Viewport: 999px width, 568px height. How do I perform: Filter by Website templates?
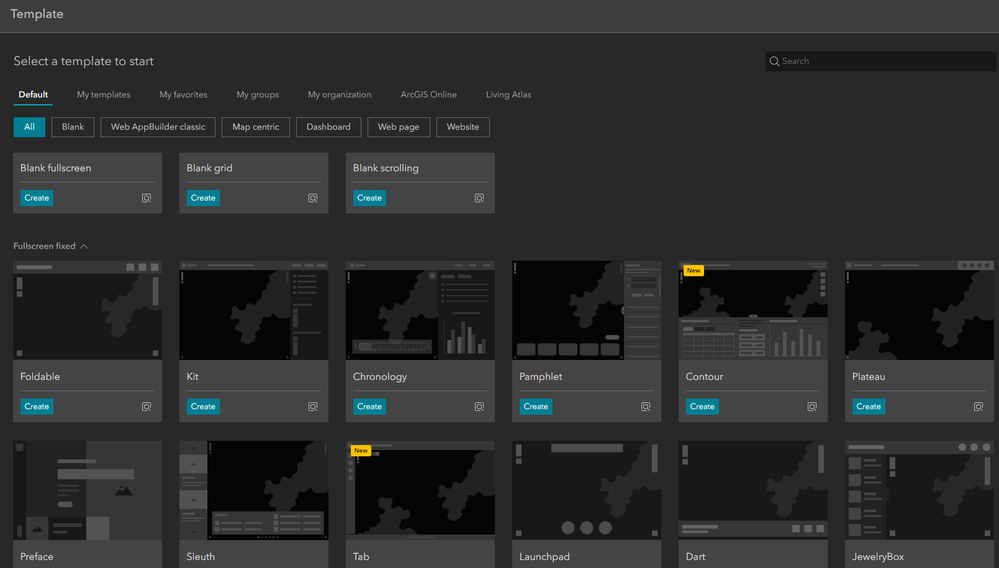click(463, 127)
